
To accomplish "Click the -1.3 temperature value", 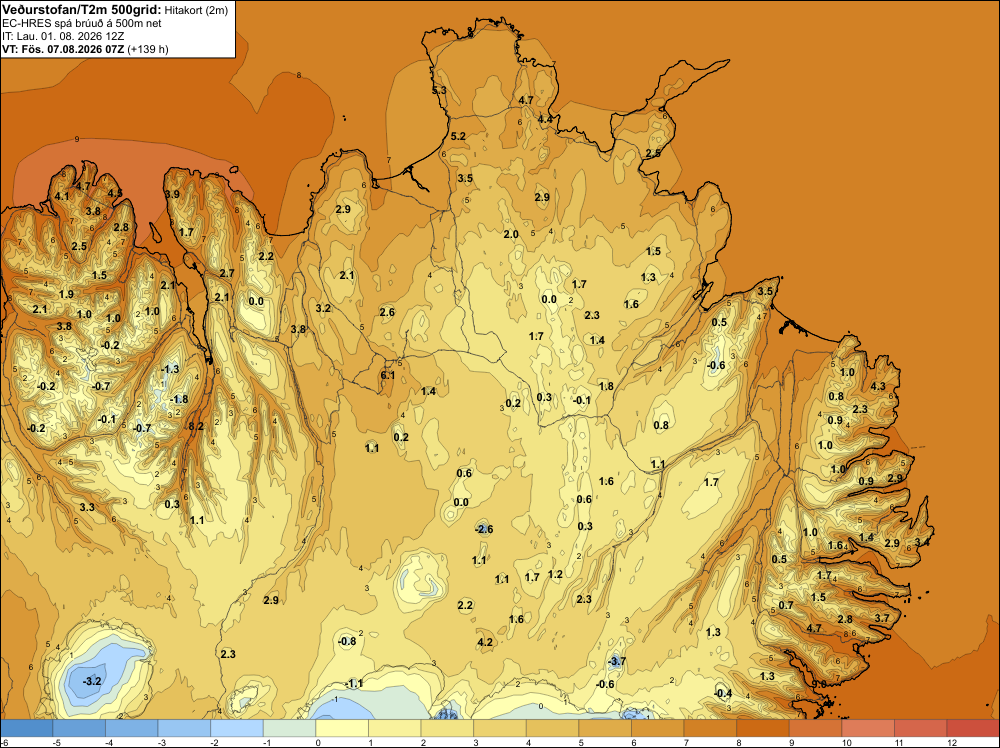I will pyautogui.click(x=170, y=369).
